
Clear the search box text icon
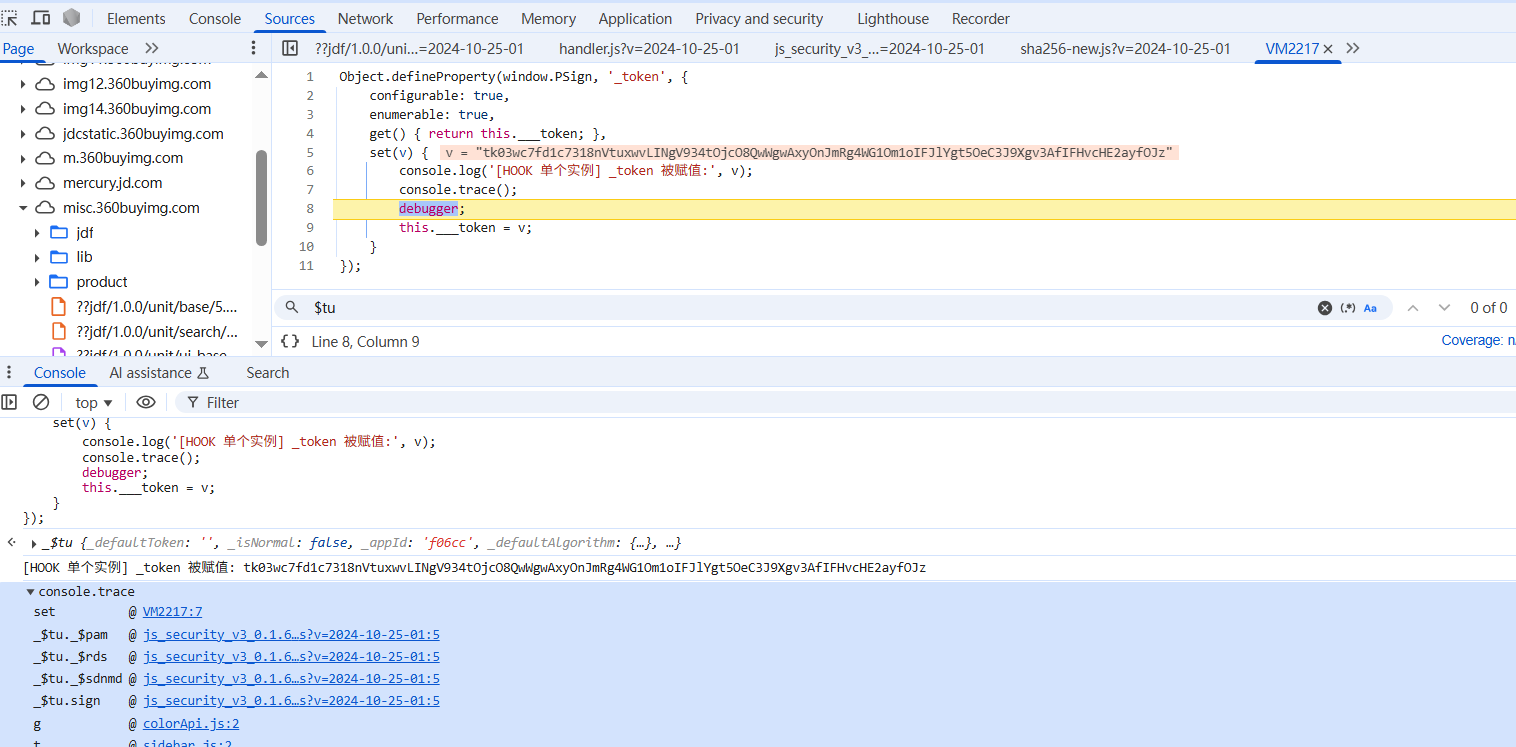1324,308
